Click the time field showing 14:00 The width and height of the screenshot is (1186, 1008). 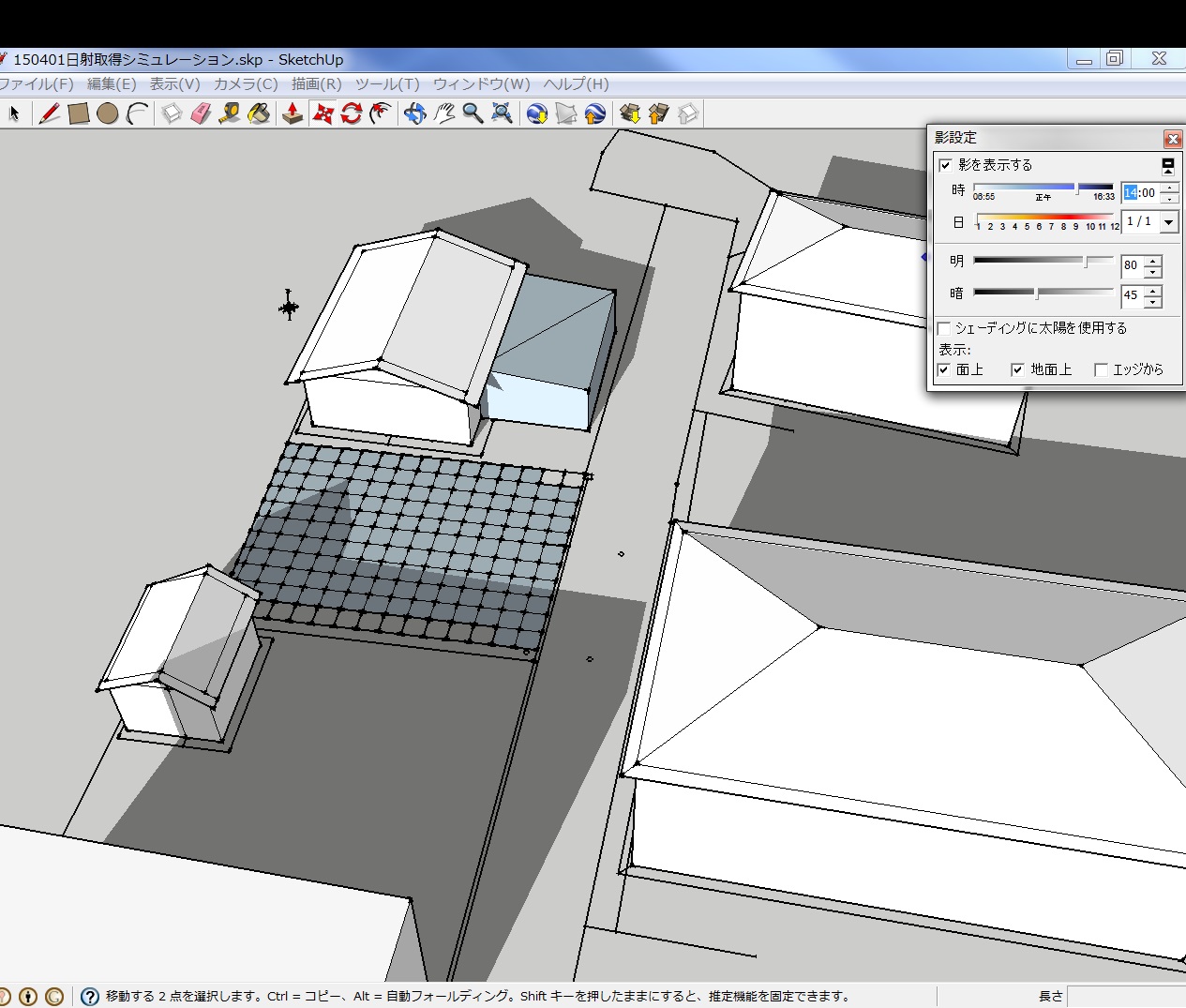pyautogui.click(x=1140, y=193)
